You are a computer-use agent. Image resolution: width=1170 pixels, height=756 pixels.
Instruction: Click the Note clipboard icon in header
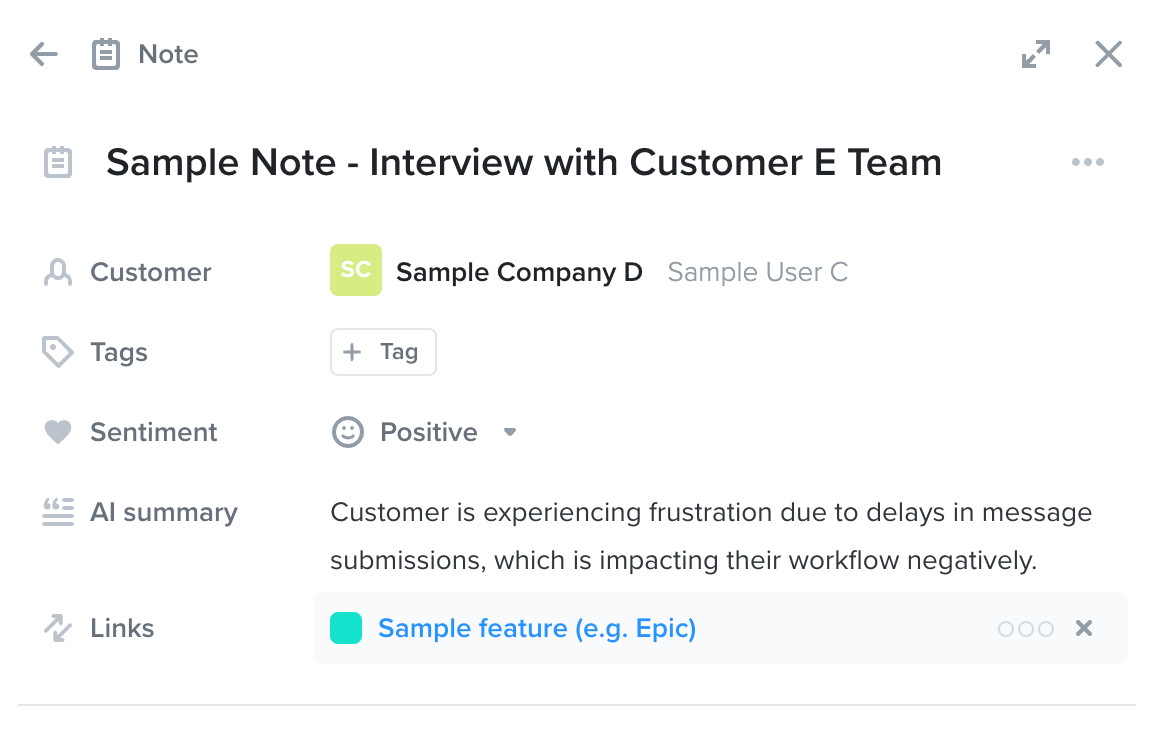(106, 54)
